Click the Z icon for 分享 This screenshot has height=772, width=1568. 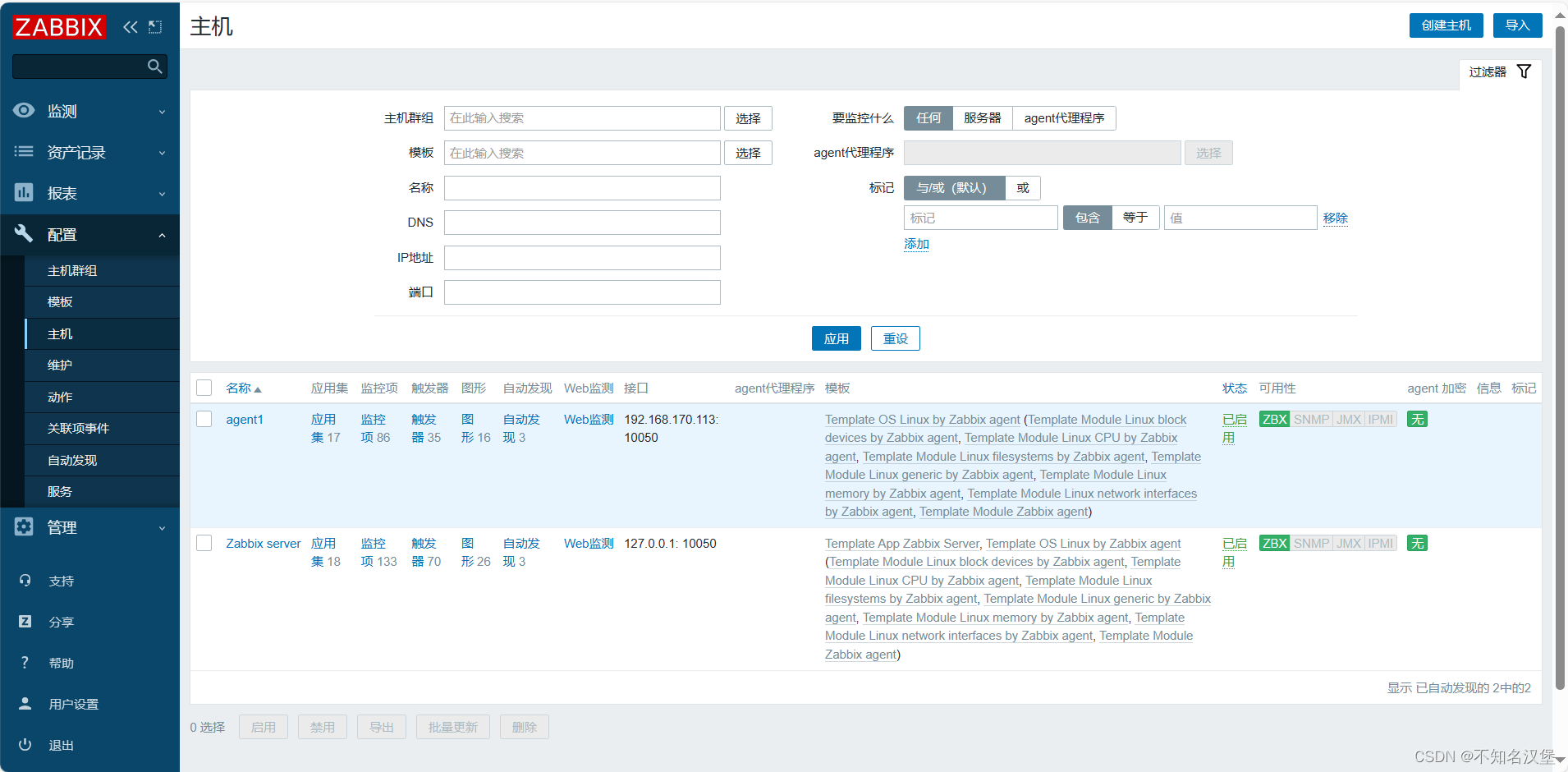[25, 622]
